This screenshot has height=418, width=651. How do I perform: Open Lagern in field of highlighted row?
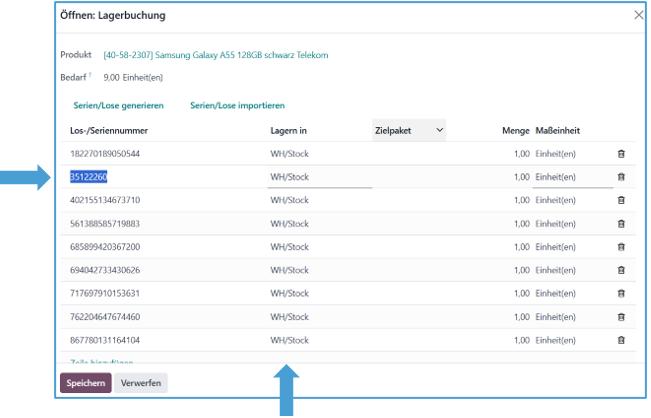point(318,177)
